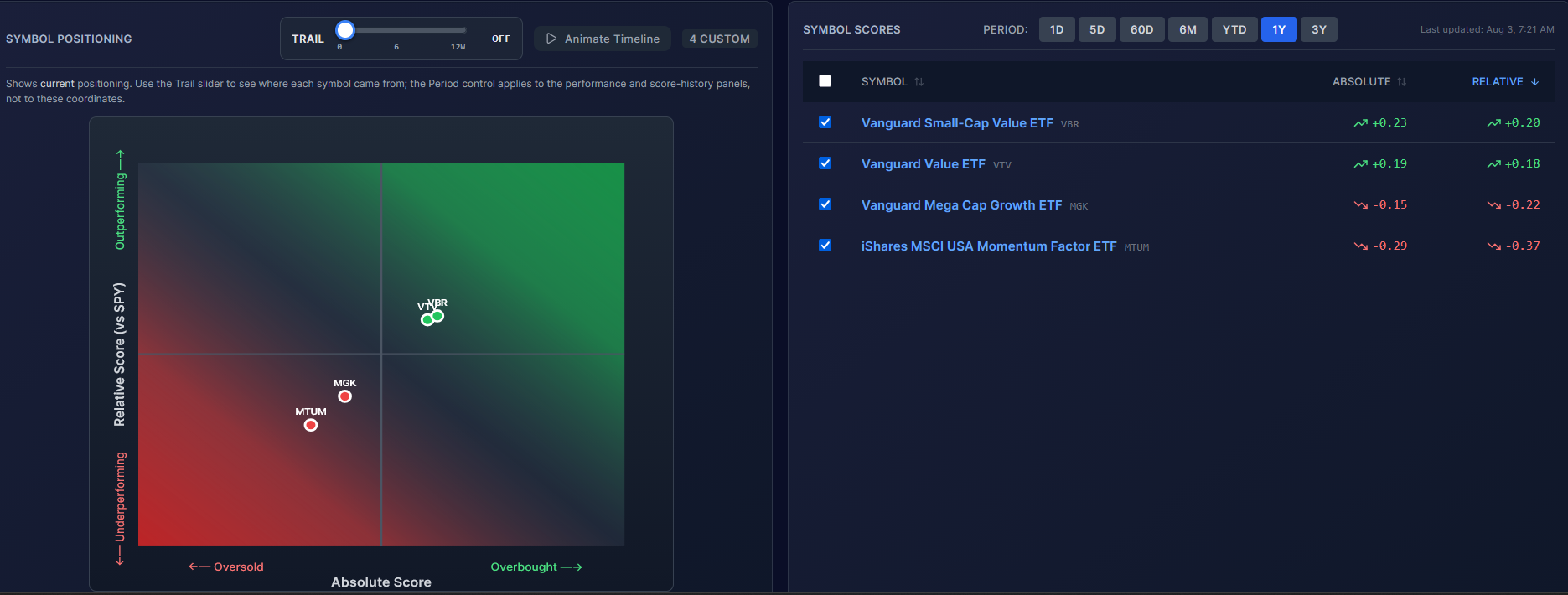Screen dimensions: 1568x595
Task: Click MGK downtrend icon in Relative column
Action: coord(1493,205)
